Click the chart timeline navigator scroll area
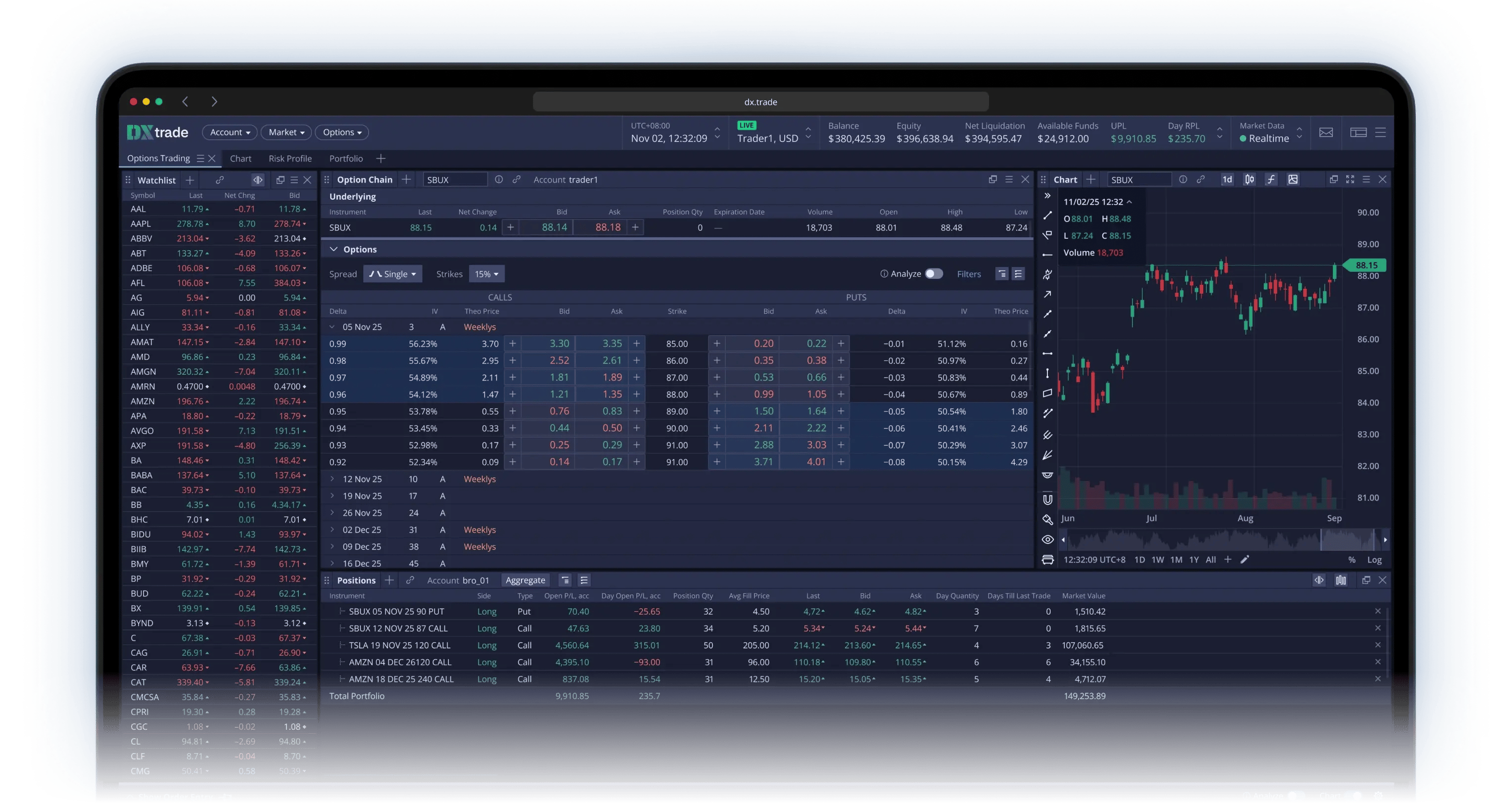This screenshot has height=803, width=1512. (x=1221, y=539)
